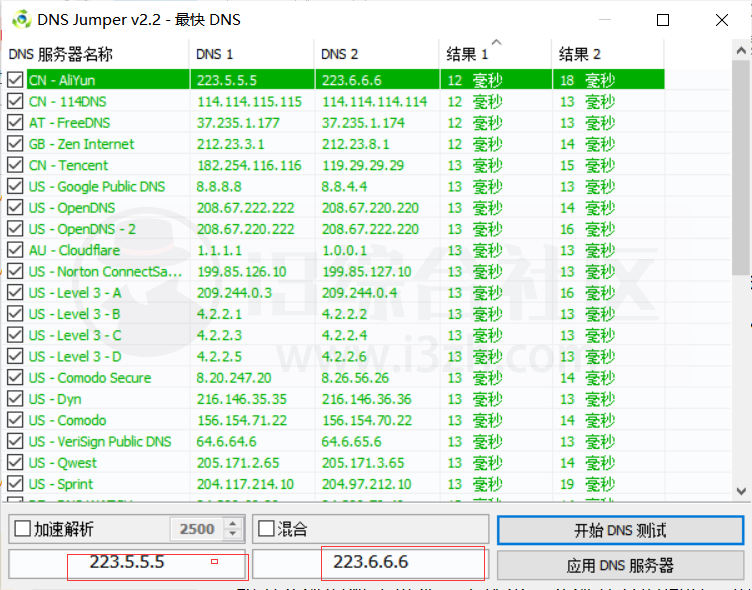Toggle the US - Sprint checkbox
Image resolution: width=752 pixels, height=590 pixels.
15,484
